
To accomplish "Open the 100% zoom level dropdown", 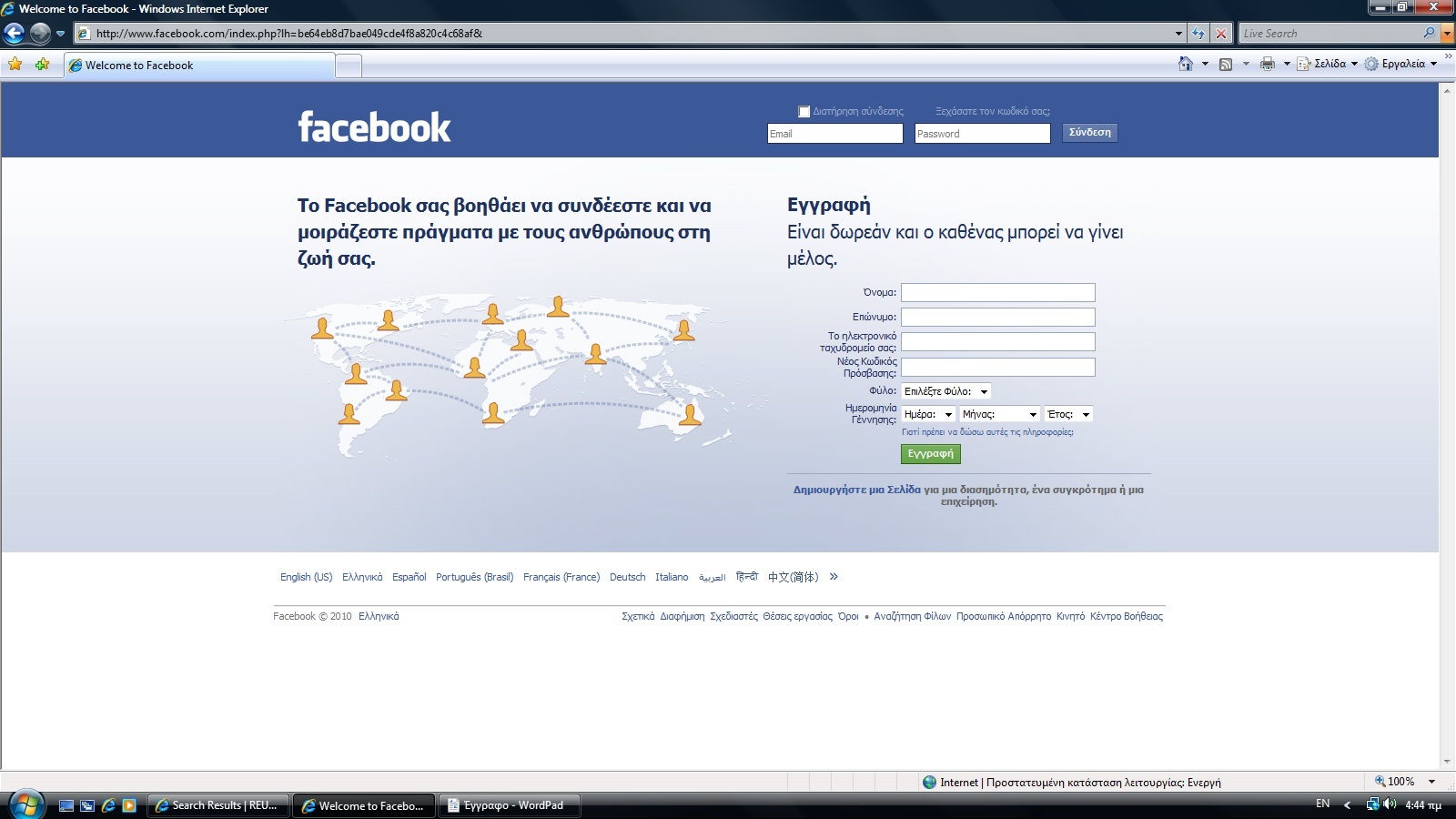I will pos(1431,782).
